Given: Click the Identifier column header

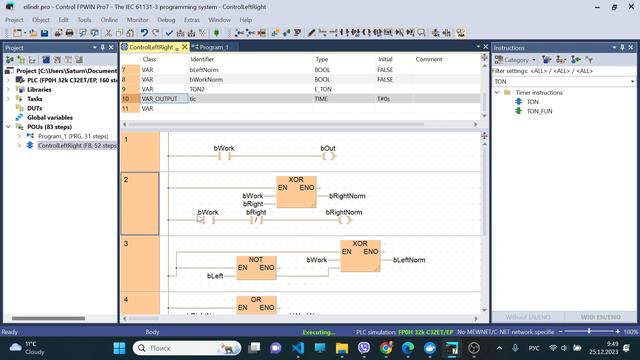Looking at the screenshot, I should [x=202, y=59].
